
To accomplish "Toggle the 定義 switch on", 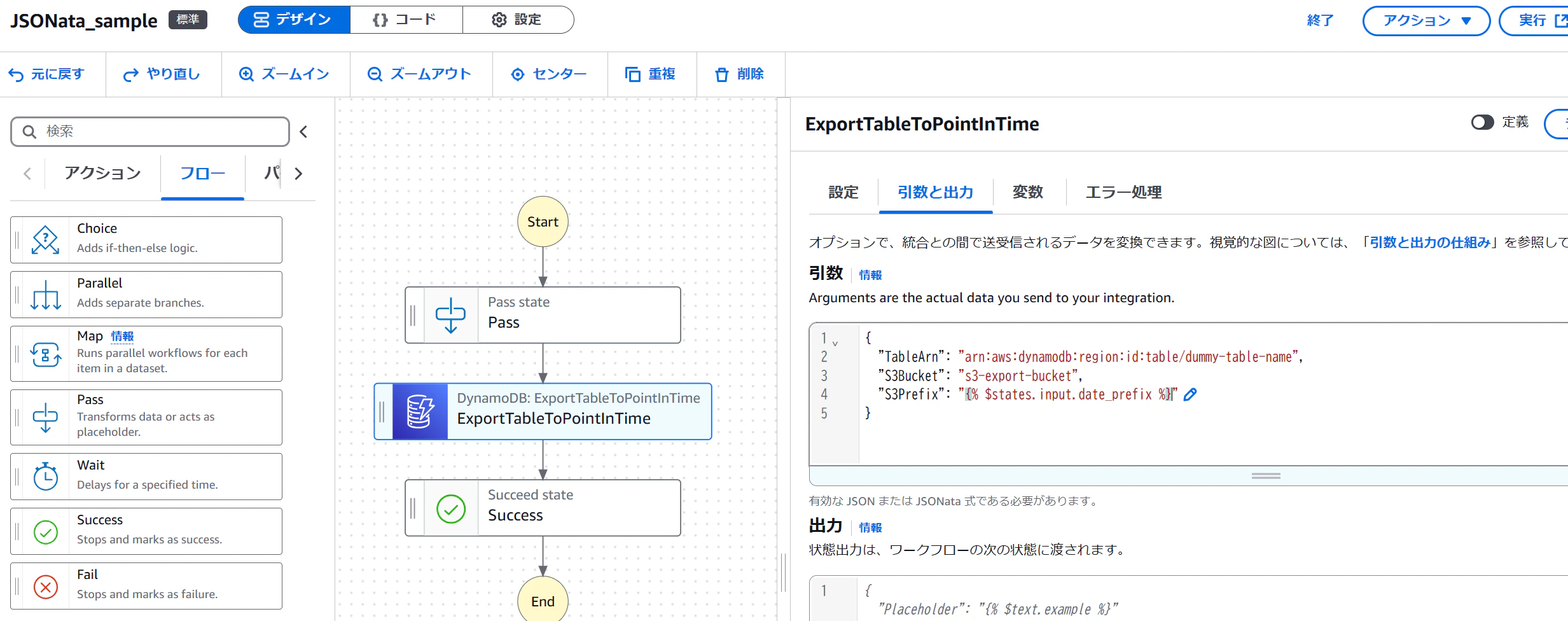I will 1482,122.
